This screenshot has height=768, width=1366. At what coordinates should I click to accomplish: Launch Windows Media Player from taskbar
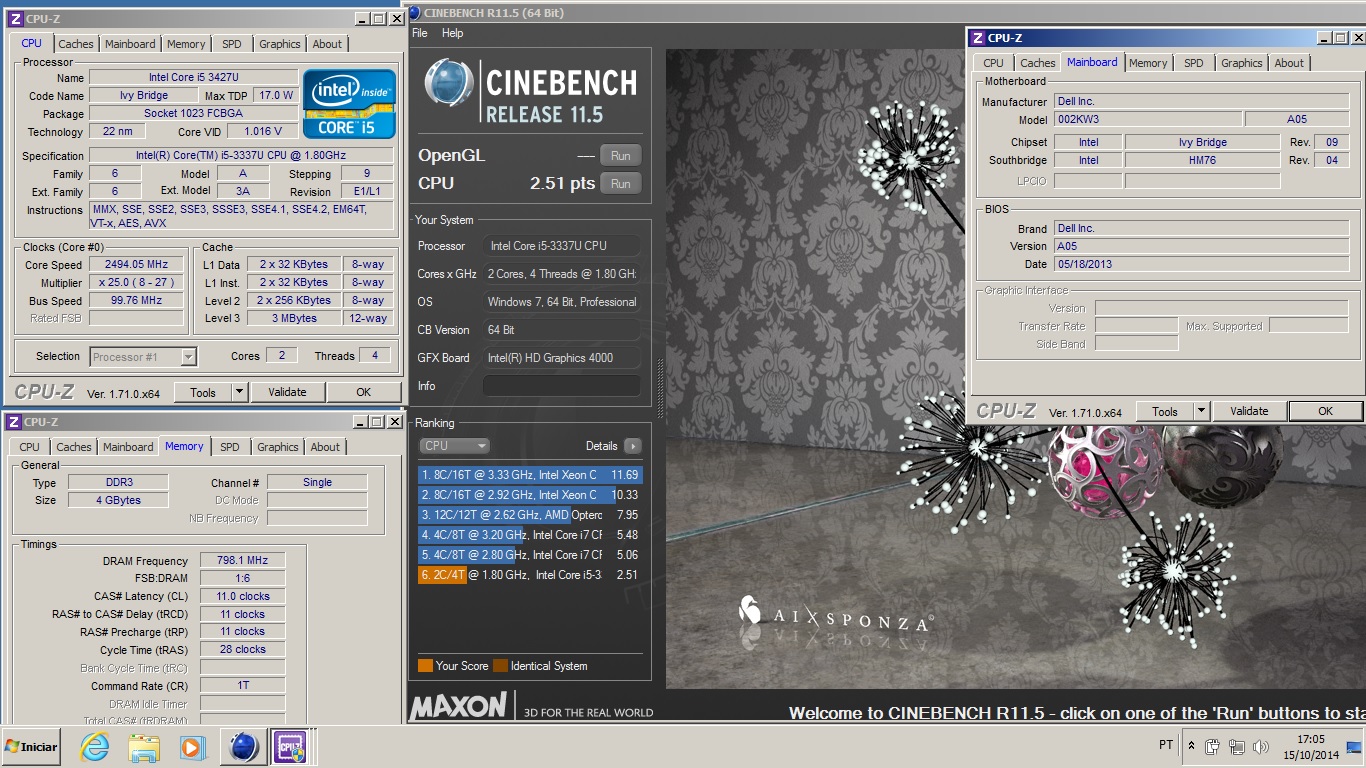[192, 747]
